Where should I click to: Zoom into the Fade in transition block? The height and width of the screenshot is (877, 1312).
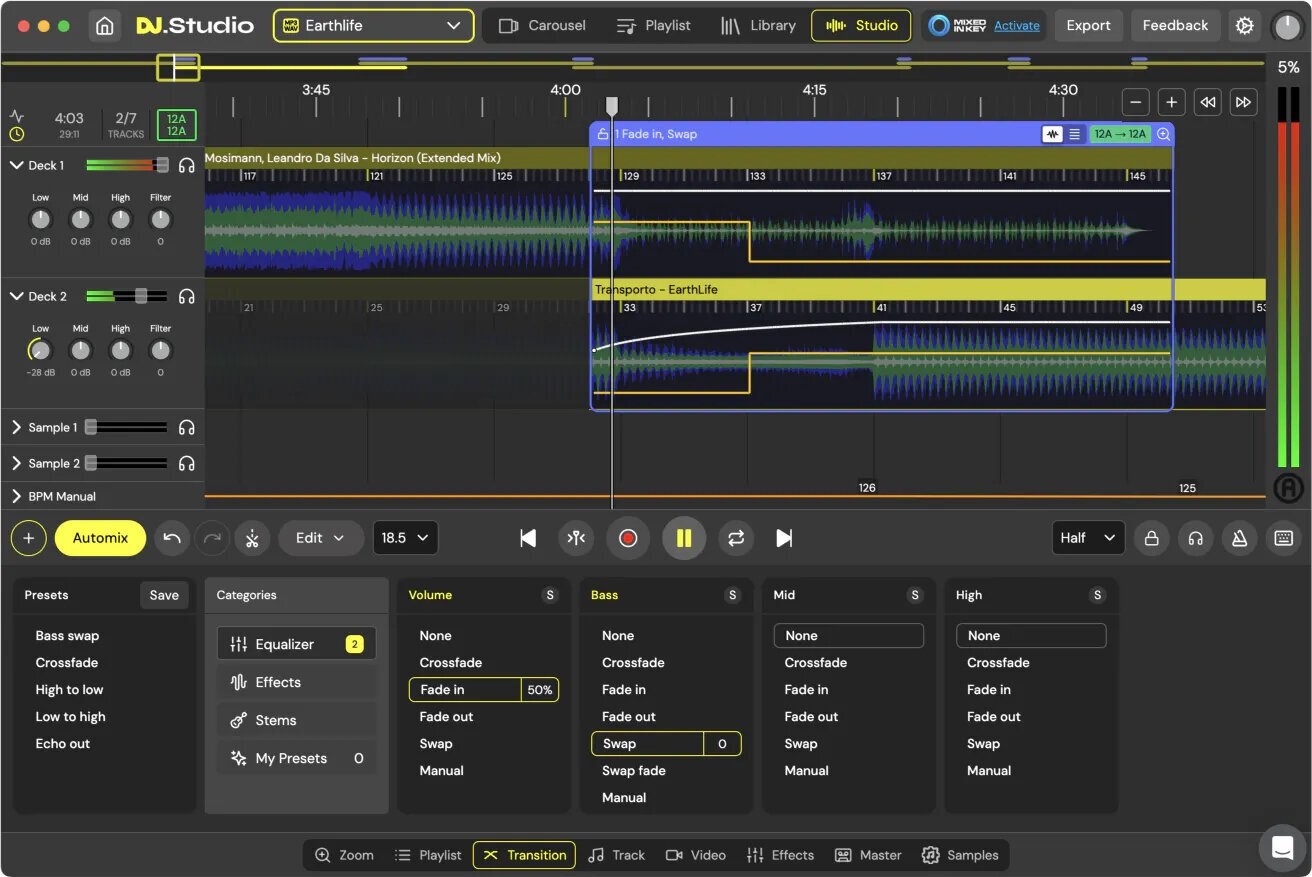[1162, 133]
